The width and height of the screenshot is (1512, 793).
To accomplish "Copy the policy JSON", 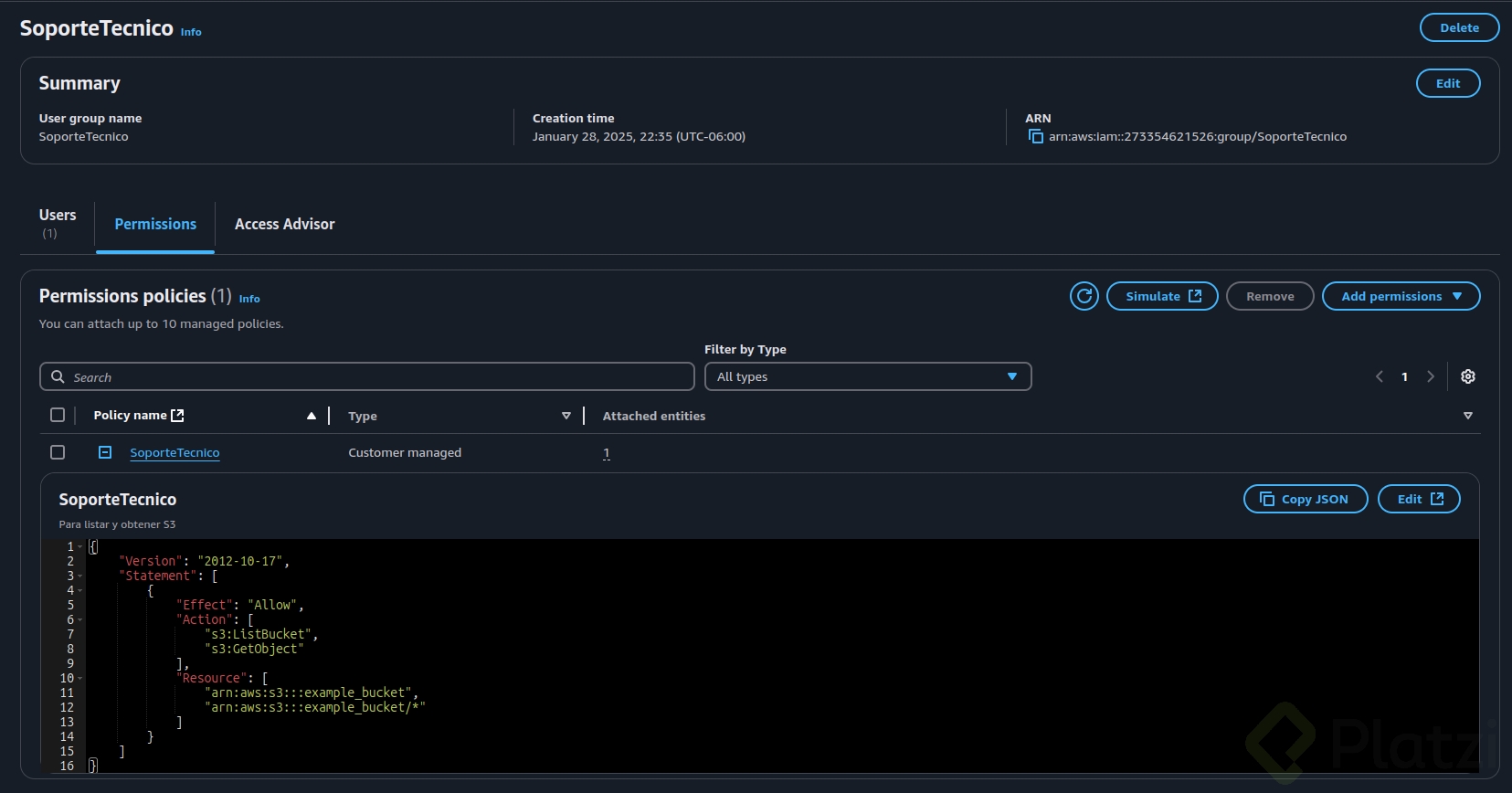I will coord(1306,499).
